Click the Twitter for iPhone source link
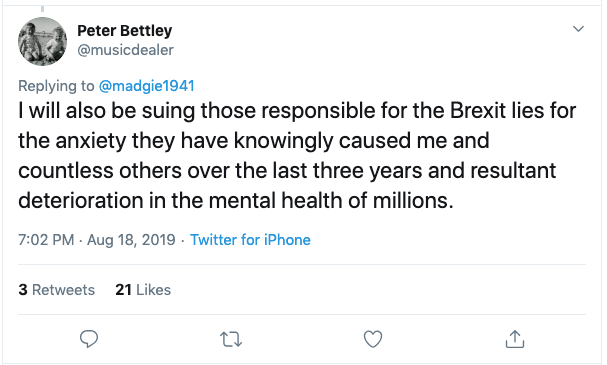 tap(250, 240)
